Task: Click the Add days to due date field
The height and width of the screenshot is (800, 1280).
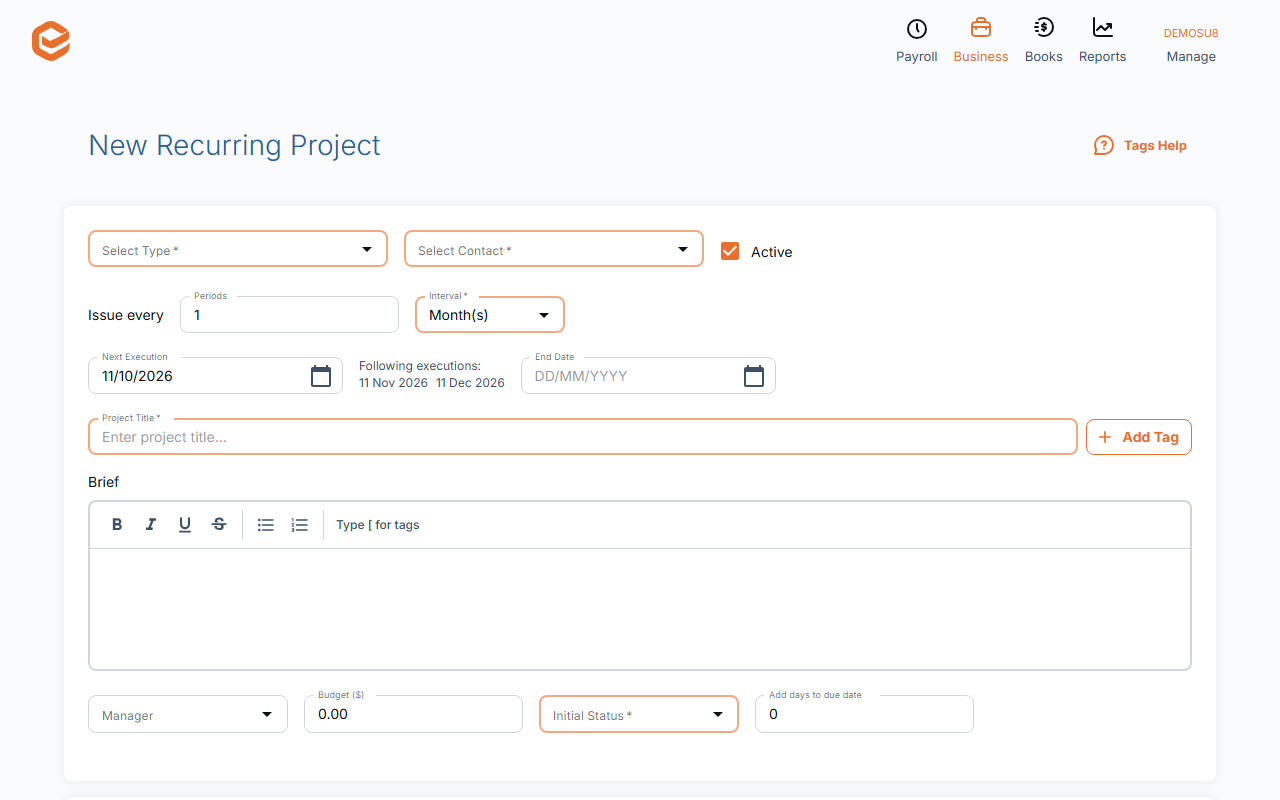Action: [864, 714]
